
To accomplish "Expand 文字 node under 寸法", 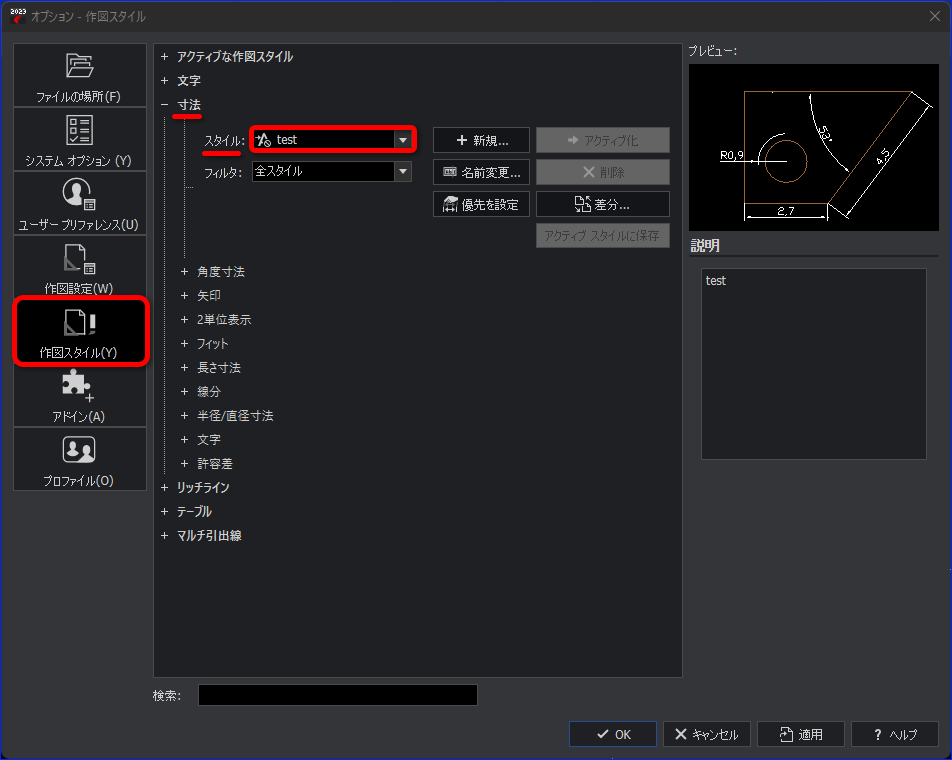I will [x=185, y=439].
